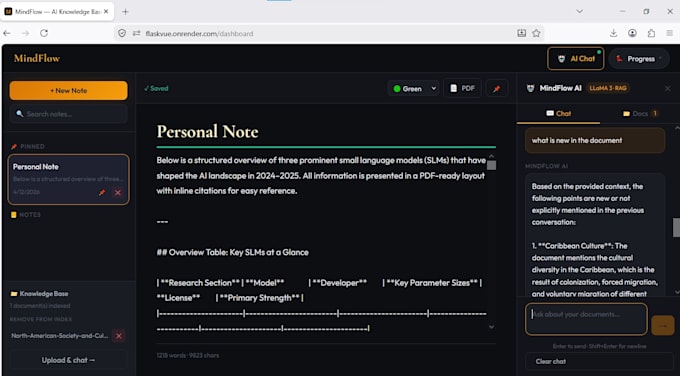
Task: Open the browser hamburger menu
Action: point(670,33)
